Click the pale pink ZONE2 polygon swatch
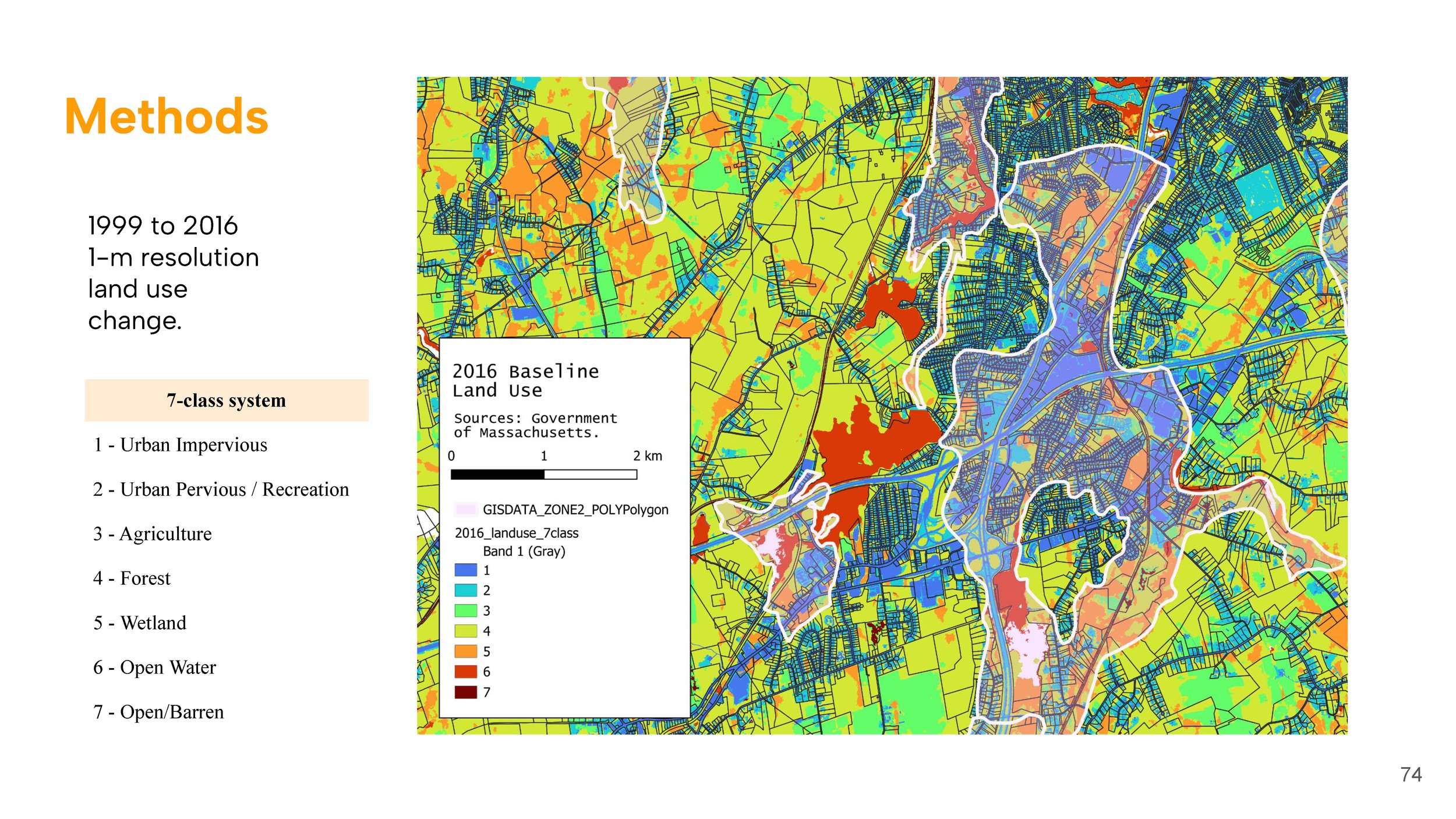 point(466,509)
